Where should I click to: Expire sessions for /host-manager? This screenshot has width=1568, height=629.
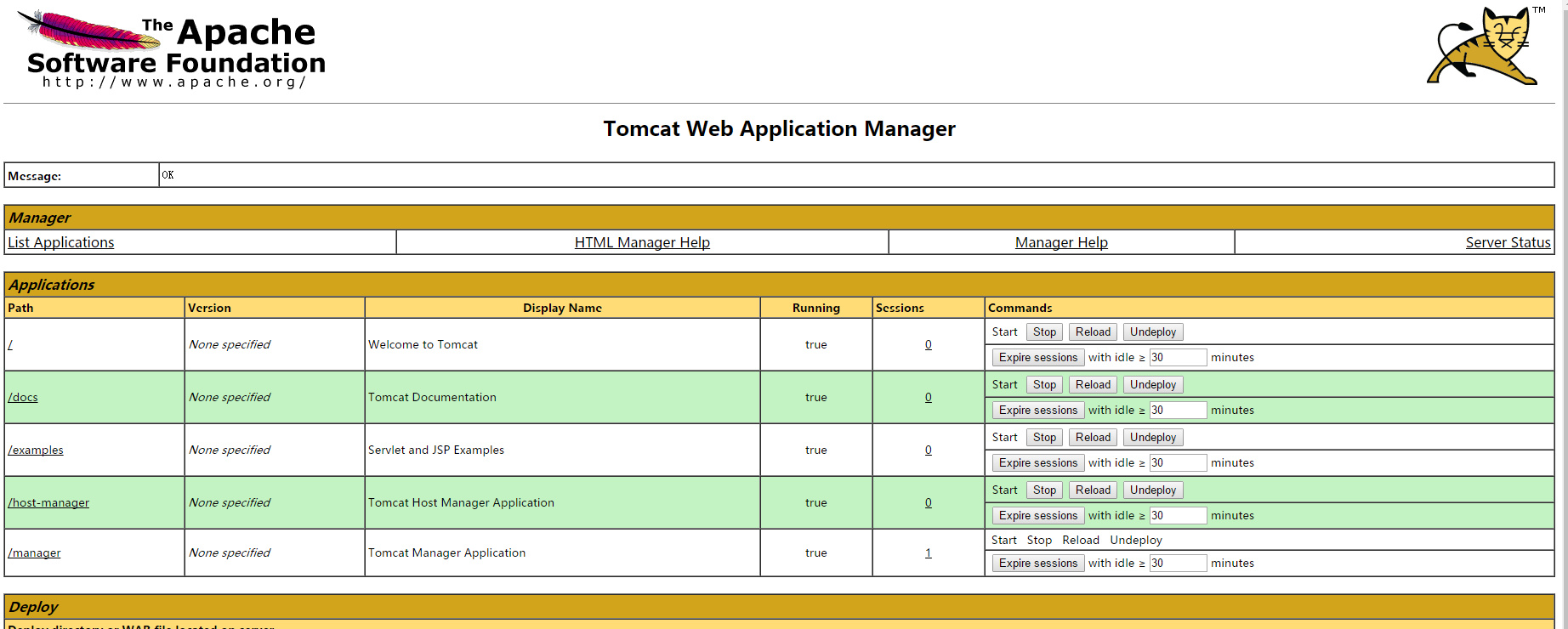point(1038,516)
